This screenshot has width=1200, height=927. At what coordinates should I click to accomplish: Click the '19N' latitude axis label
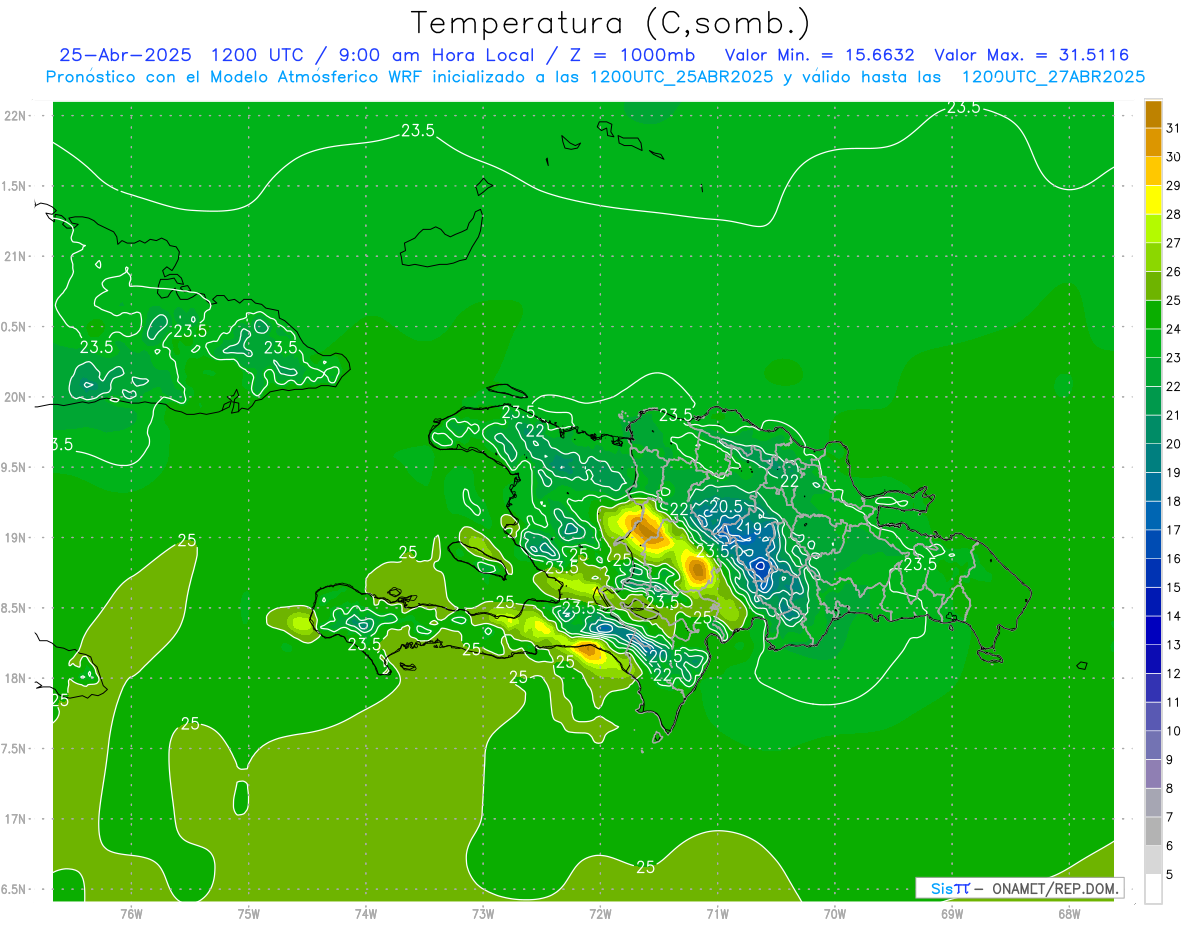tap(15, 538)
